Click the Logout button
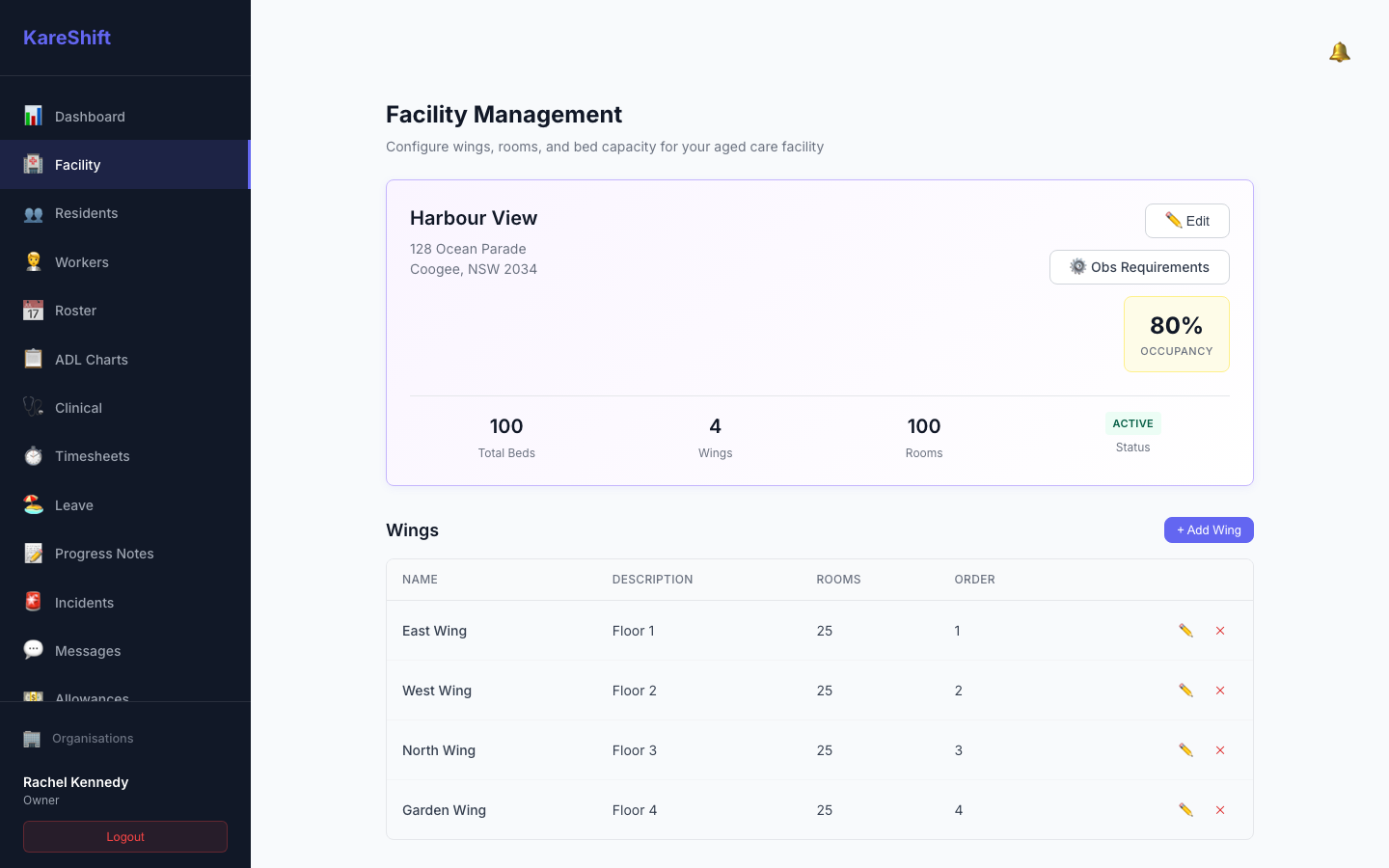Image resolution: width=1389 pixels, height=868 pixels. pos(125,837)
